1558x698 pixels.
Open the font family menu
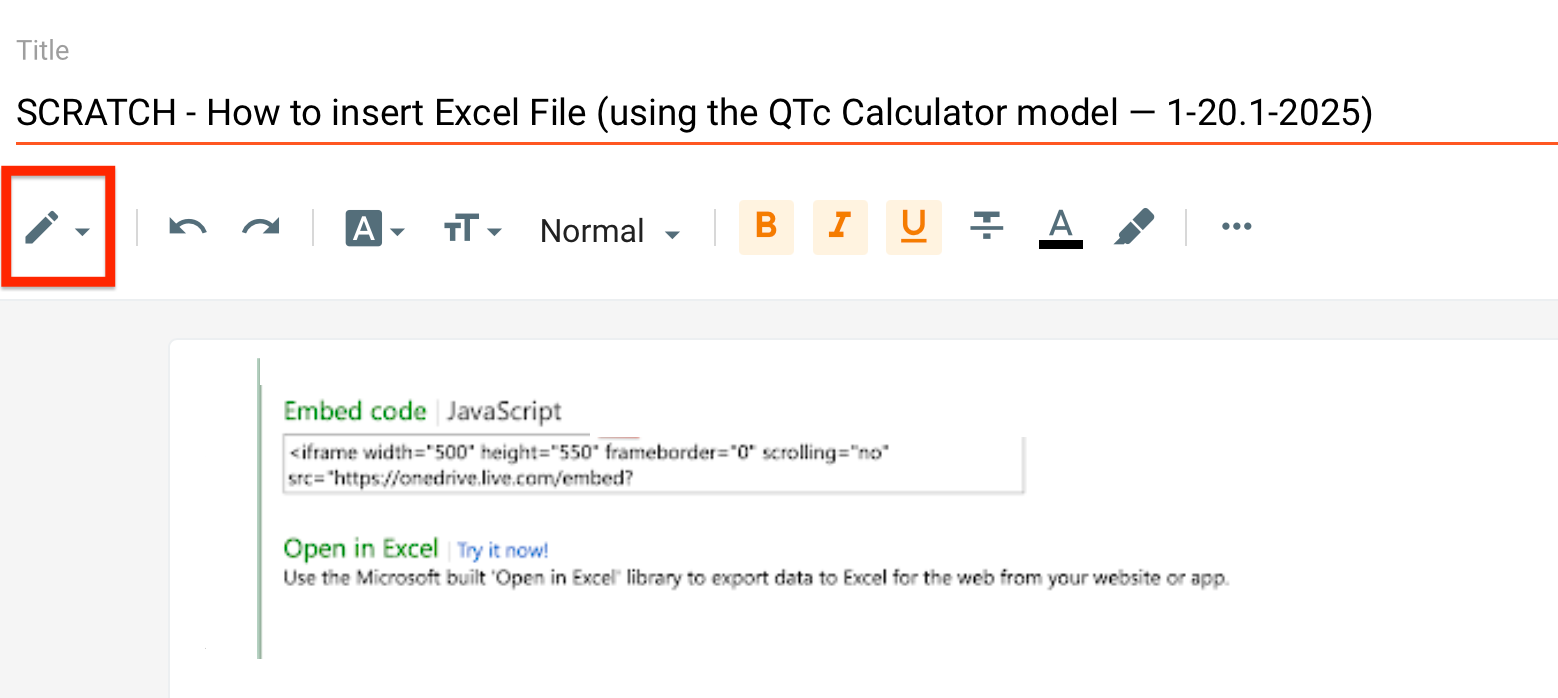374,230
